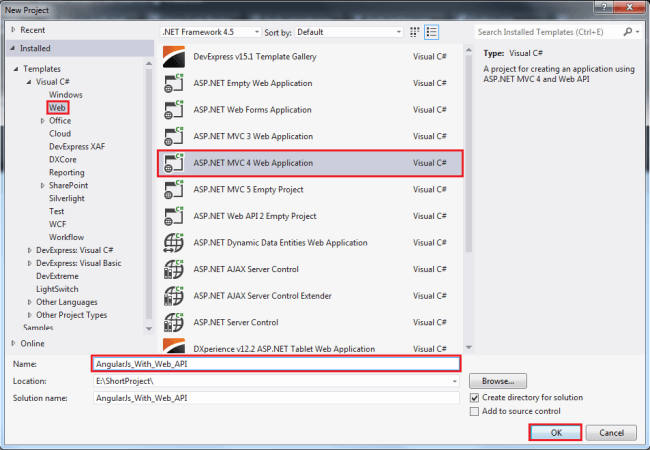Select the Windows template category

point(65,94)
